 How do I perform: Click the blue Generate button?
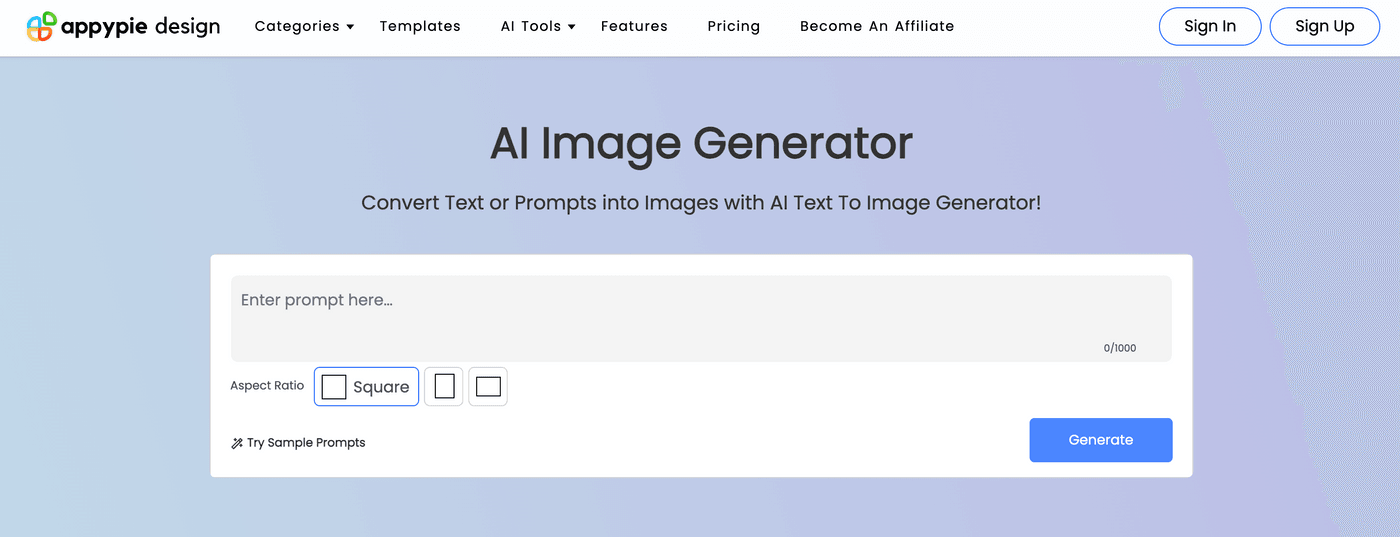(x=1100, y=440)
